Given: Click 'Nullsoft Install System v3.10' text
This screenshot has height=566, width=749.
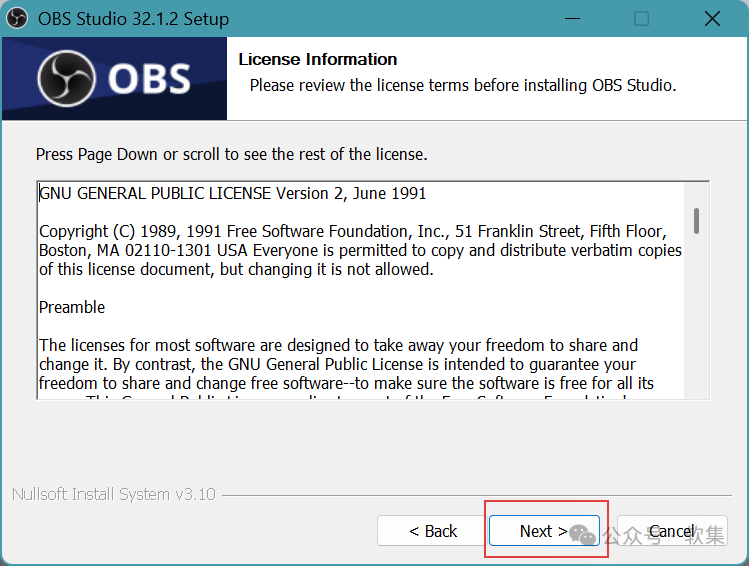Looking at the screenshot, I should (114, 494).
